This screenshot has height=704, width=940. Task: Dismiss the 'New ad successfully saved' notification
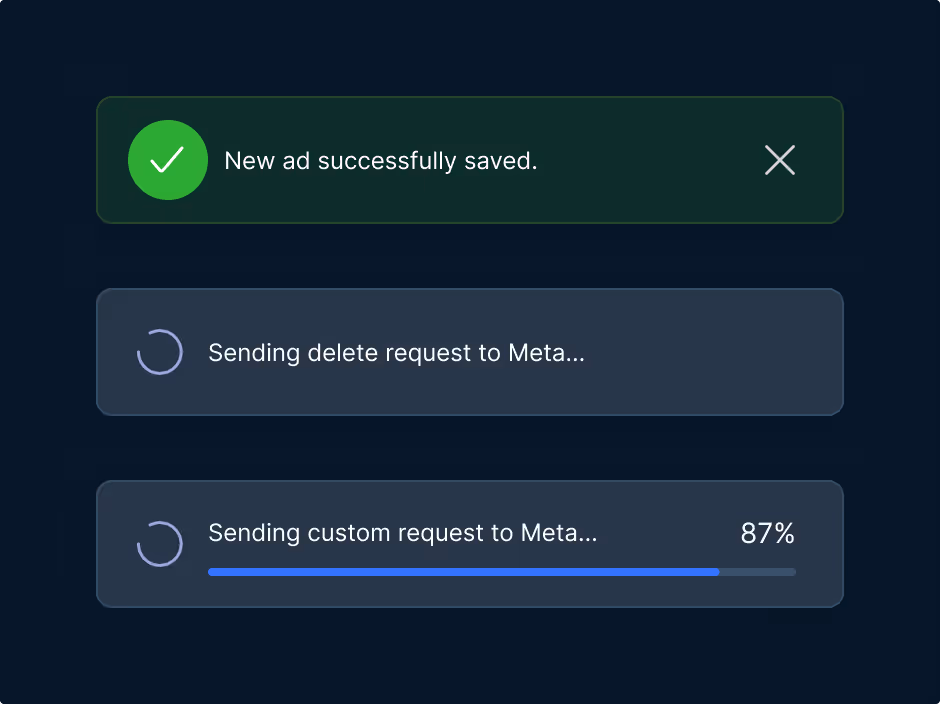(x=780, y=160)
